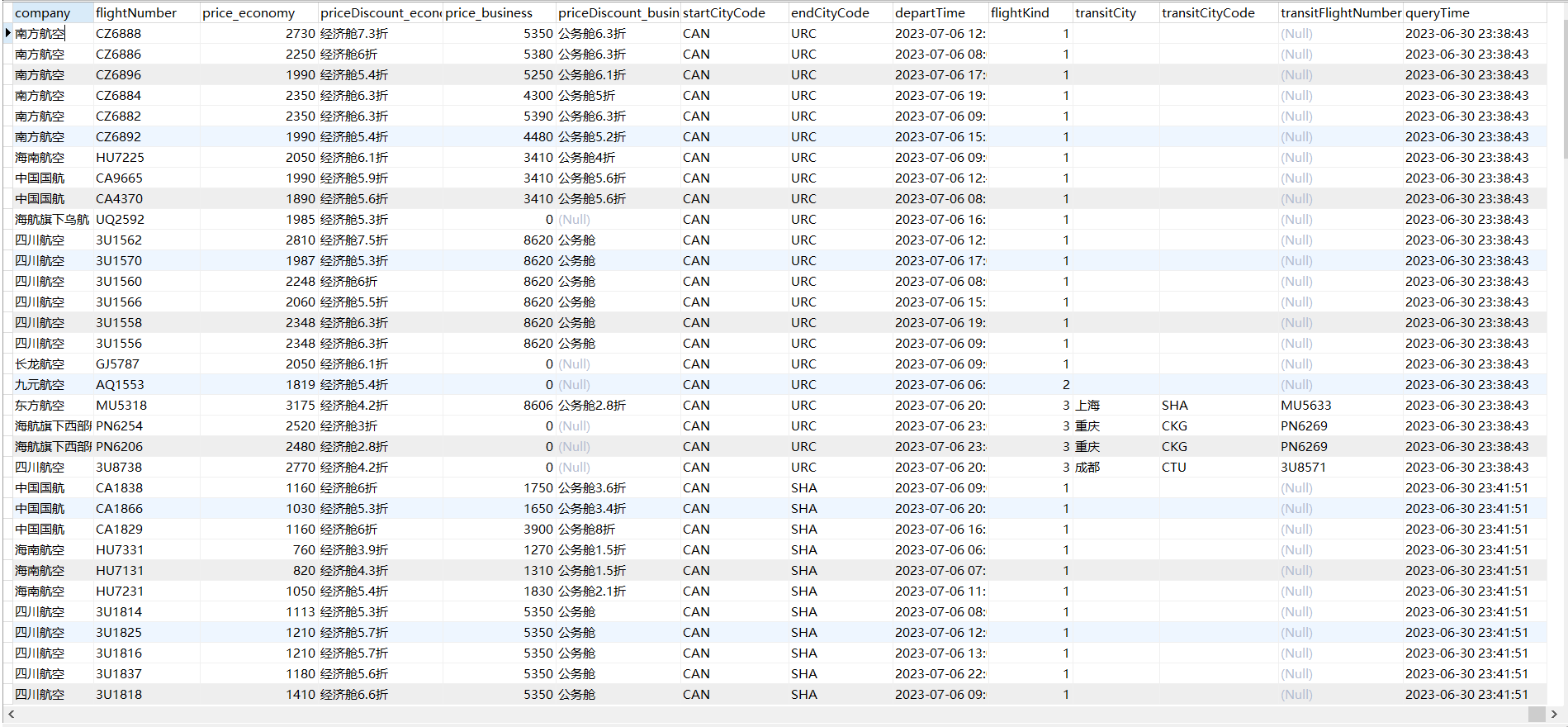The image size is (1568, 727).
Task: Click the transitCity column header
Action: (1116, 12)
